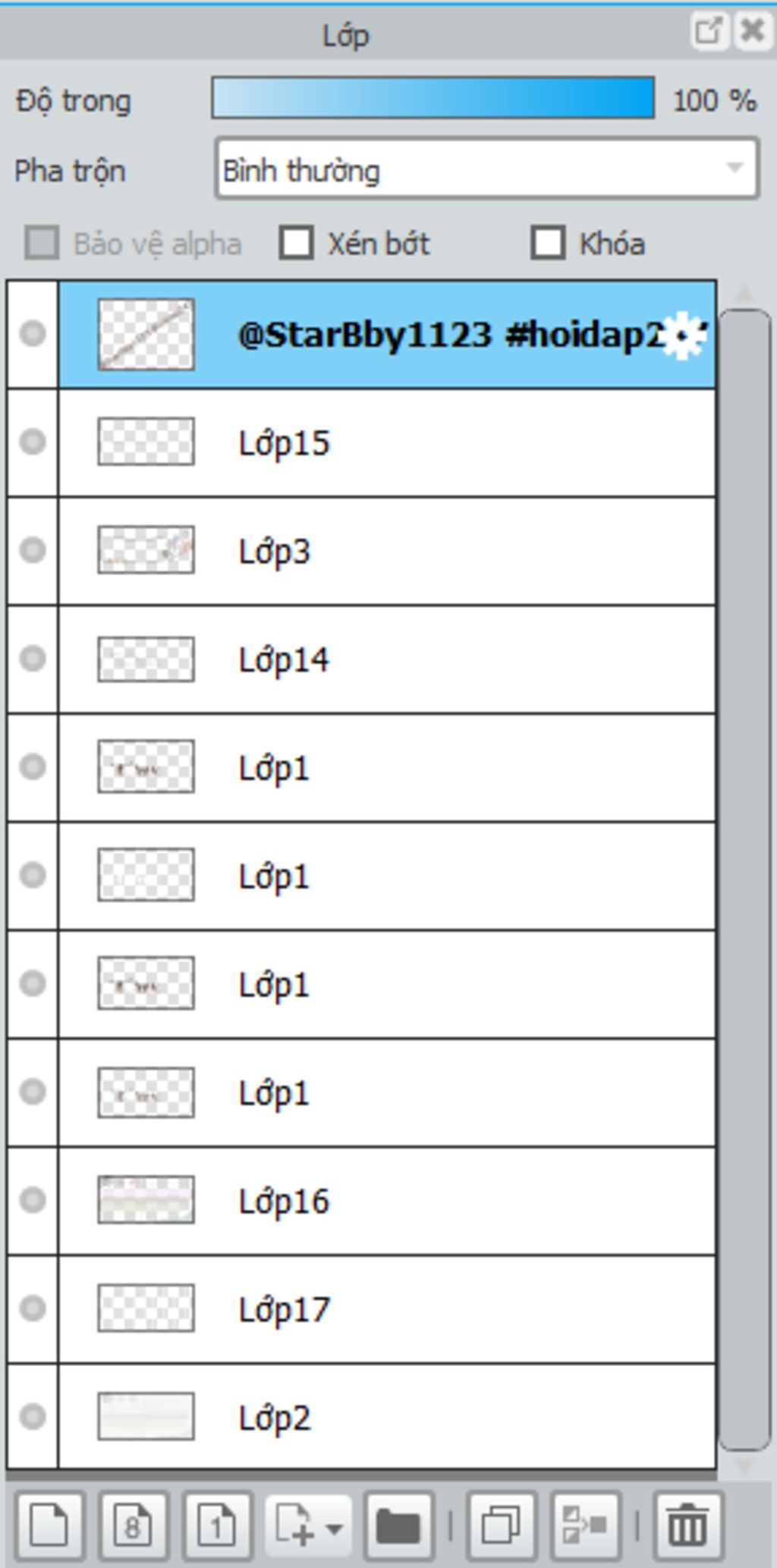Open settings gear on @StarBby1123 layer
Screen dimensions: 777x1568
click(x=681, y=335)
